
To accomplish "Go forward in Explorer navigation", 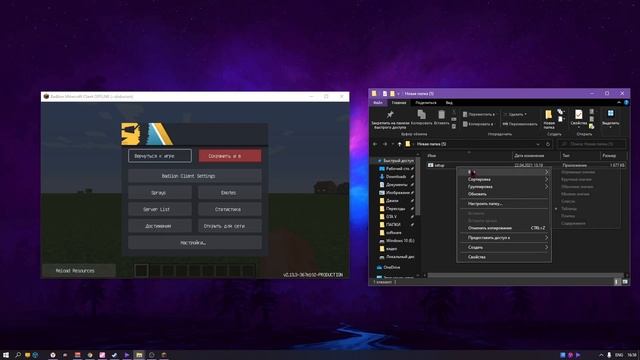I will coord(384,144).
